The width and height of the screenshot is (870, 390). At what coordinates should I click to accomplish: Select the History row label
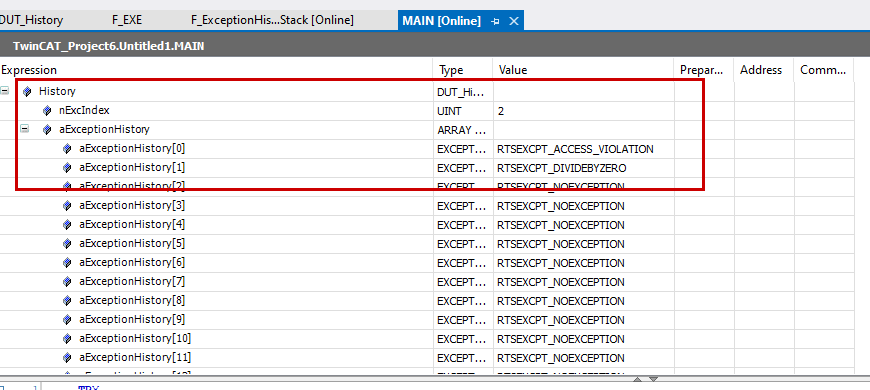tap(57, 91)
